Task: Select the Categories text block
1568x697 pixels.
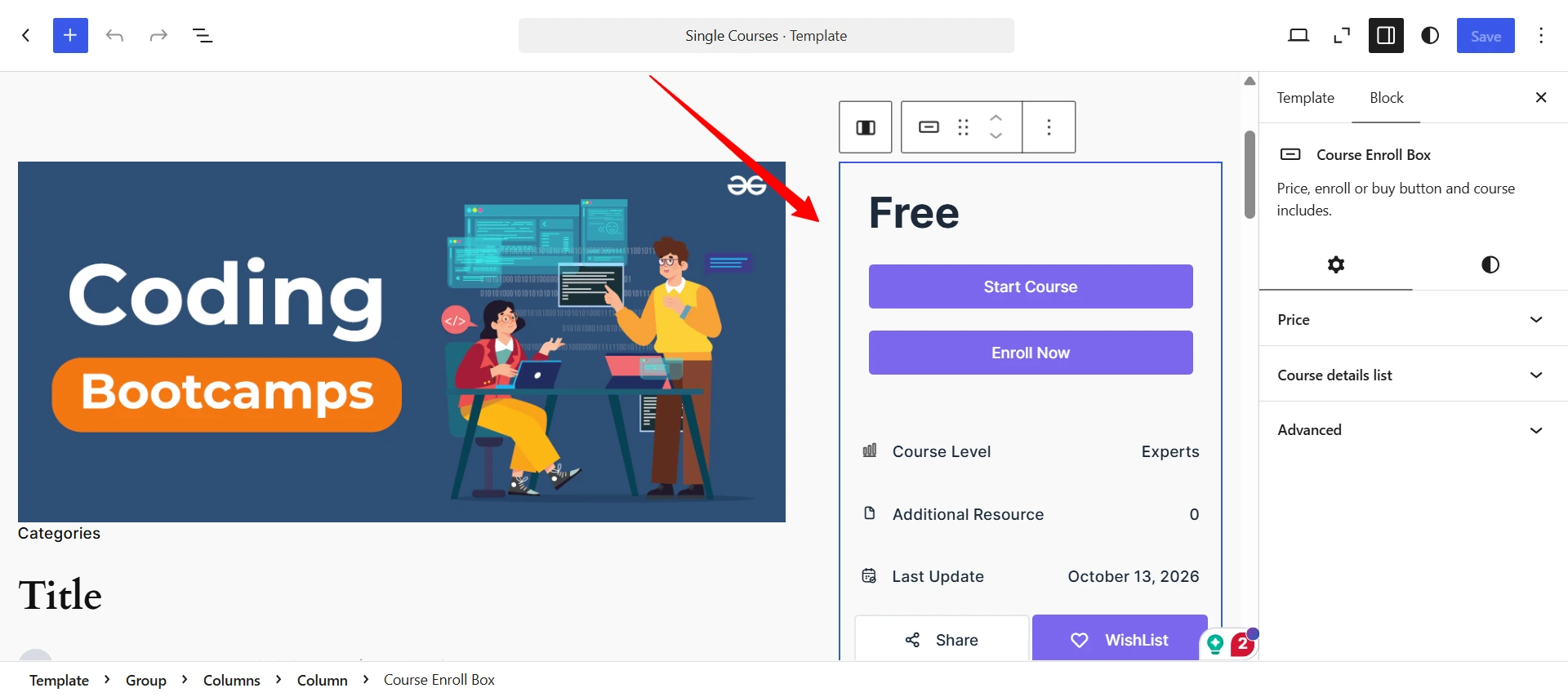Action: click(x=59, y=533)
